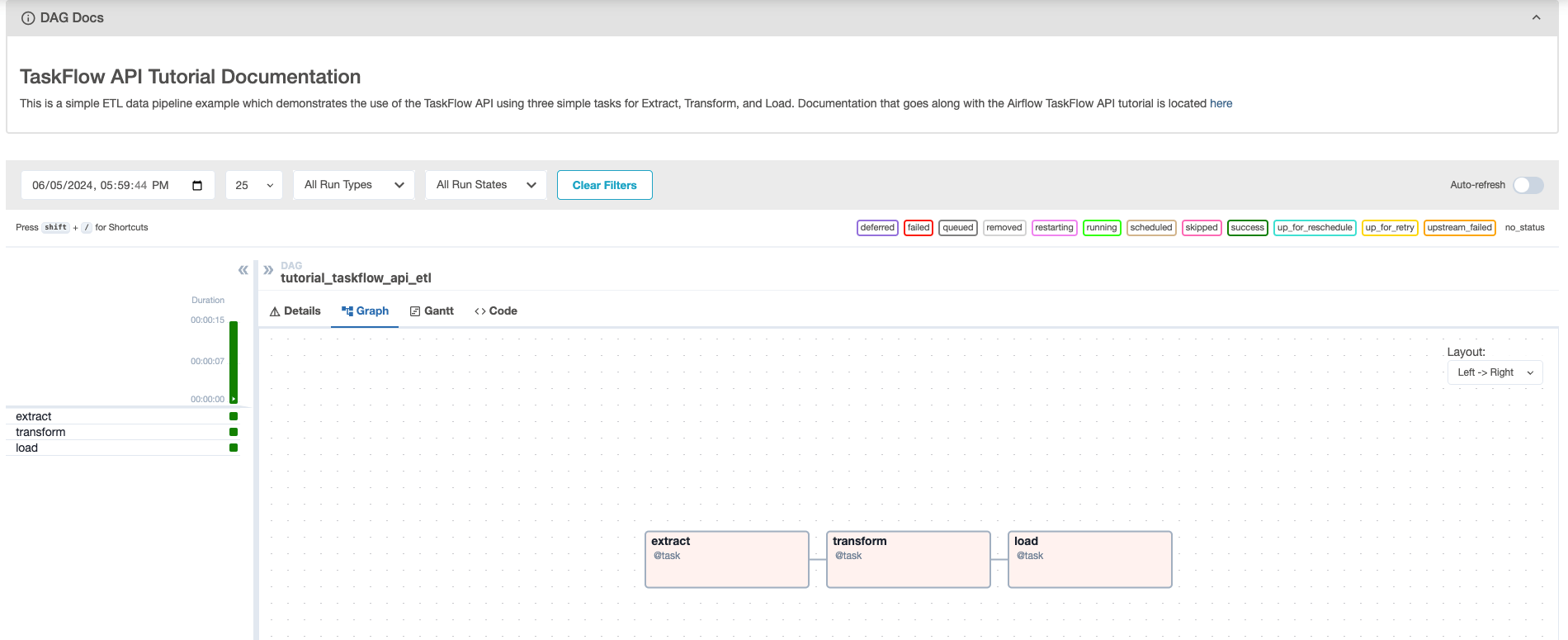Collapse the DAG Docs section chevron
Screen dimensions: 1568x640
click(1536, 17)
